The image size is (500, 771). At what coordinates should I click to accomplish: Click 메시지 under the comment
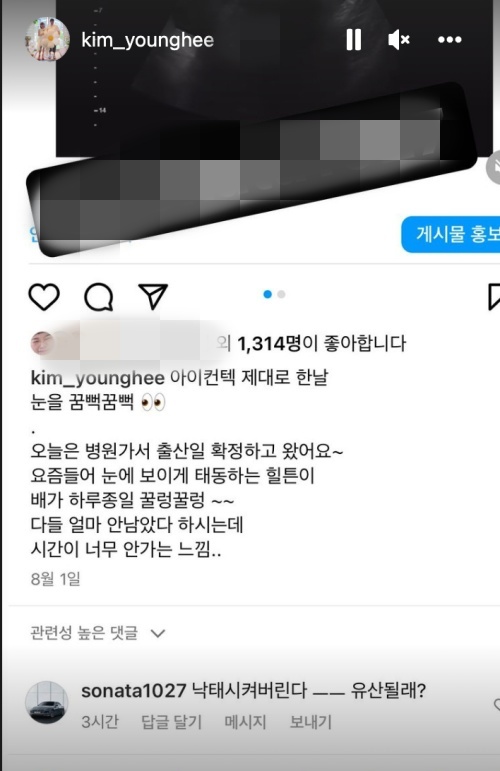coord(245,722)
